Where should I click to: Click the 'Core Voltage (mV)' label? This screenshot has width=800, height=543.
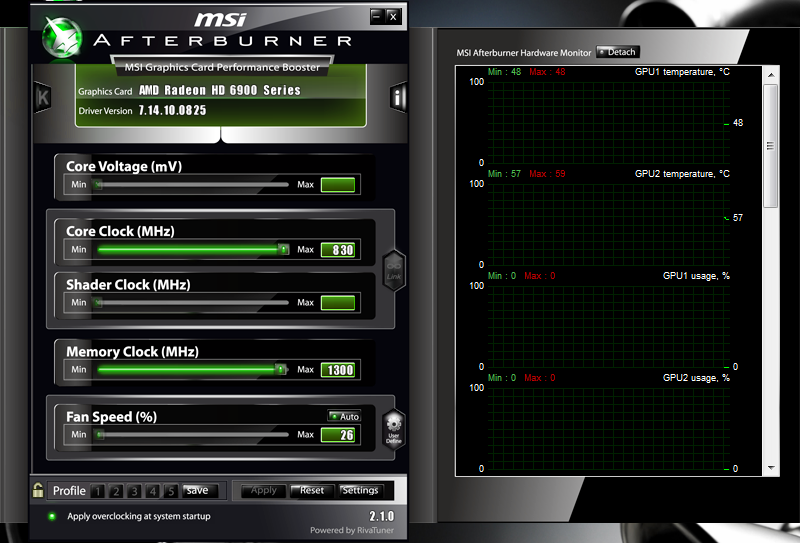click(x=124, y=166)
